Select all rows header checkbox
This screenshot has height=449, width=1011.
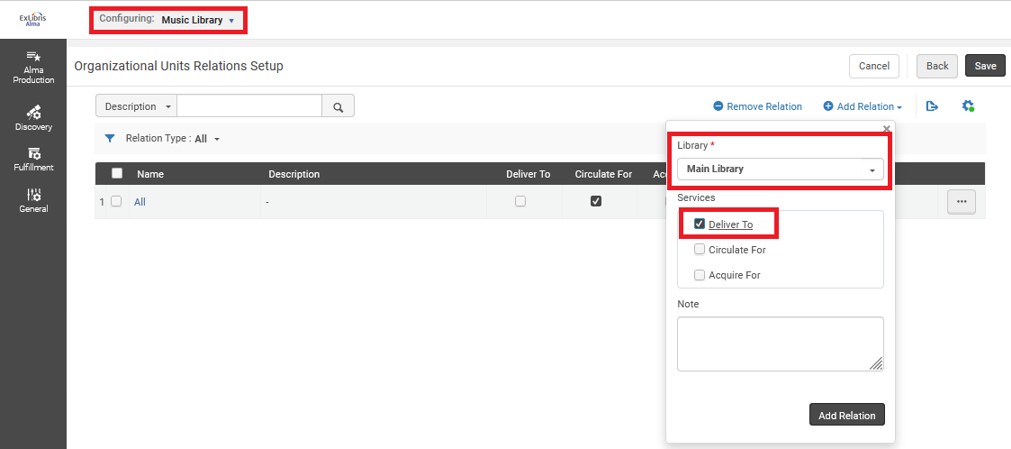coord(117,173)
